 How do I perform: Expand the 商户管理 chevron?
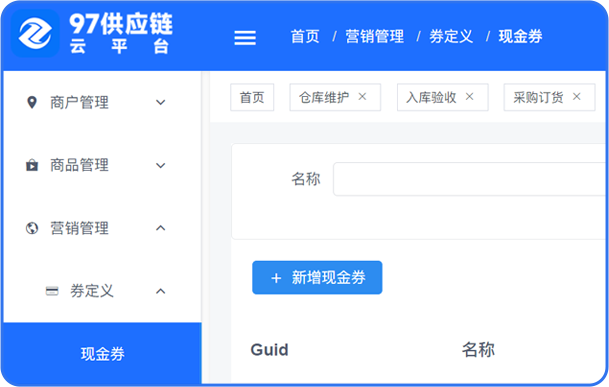[x=161, y=103]
